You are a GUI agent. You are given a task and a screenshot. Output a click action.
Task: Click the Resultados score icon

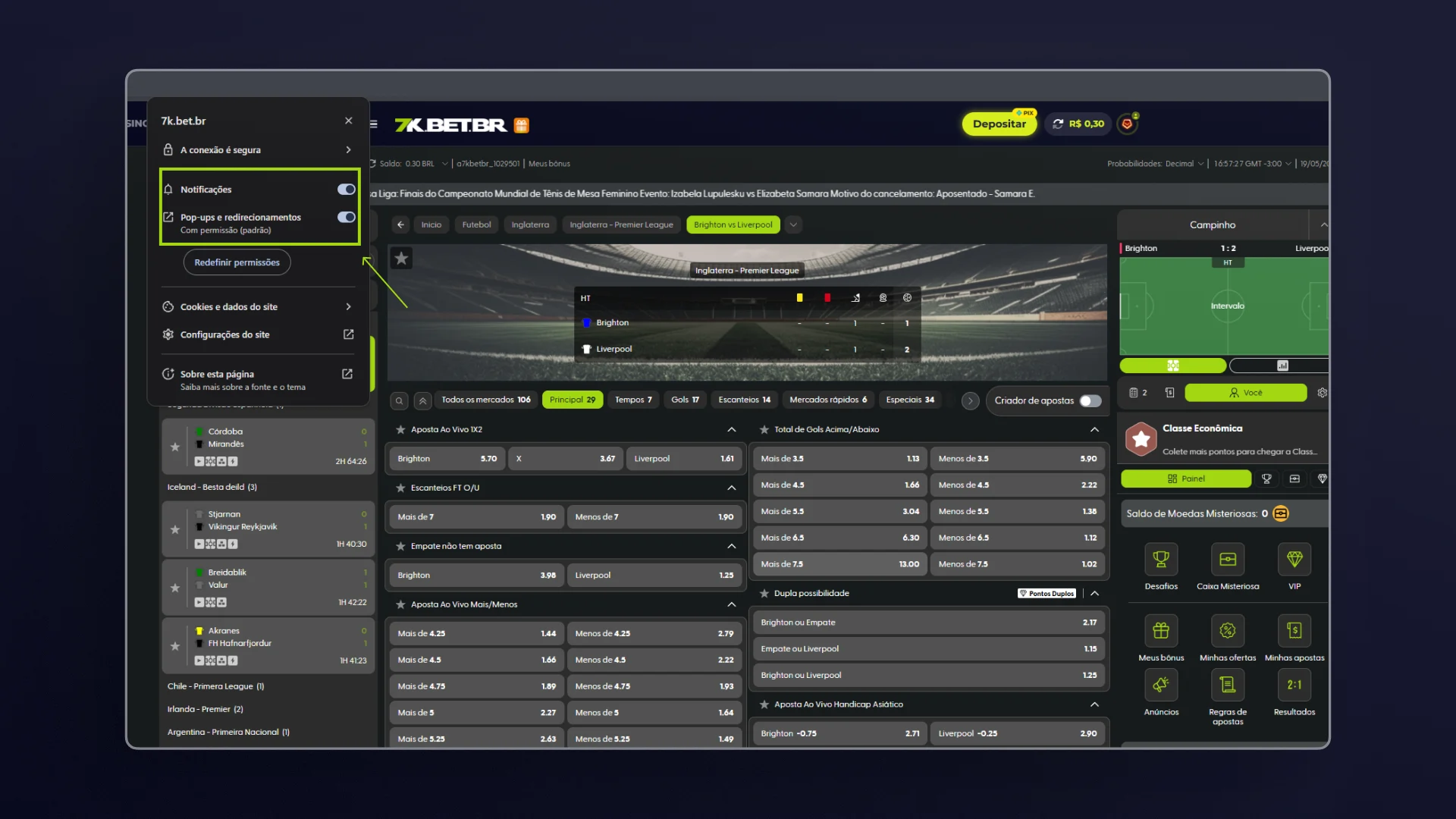click(1294, 685)
